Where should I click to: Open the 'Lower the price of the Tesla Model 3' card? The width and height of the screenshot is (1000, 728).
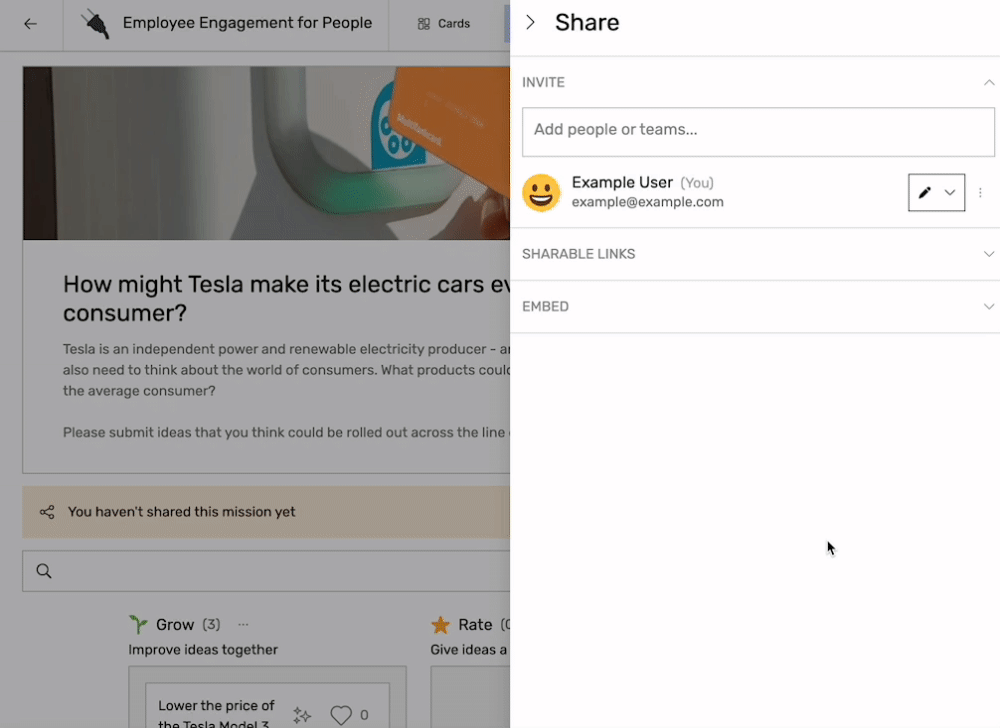click(x=267, y=706)
